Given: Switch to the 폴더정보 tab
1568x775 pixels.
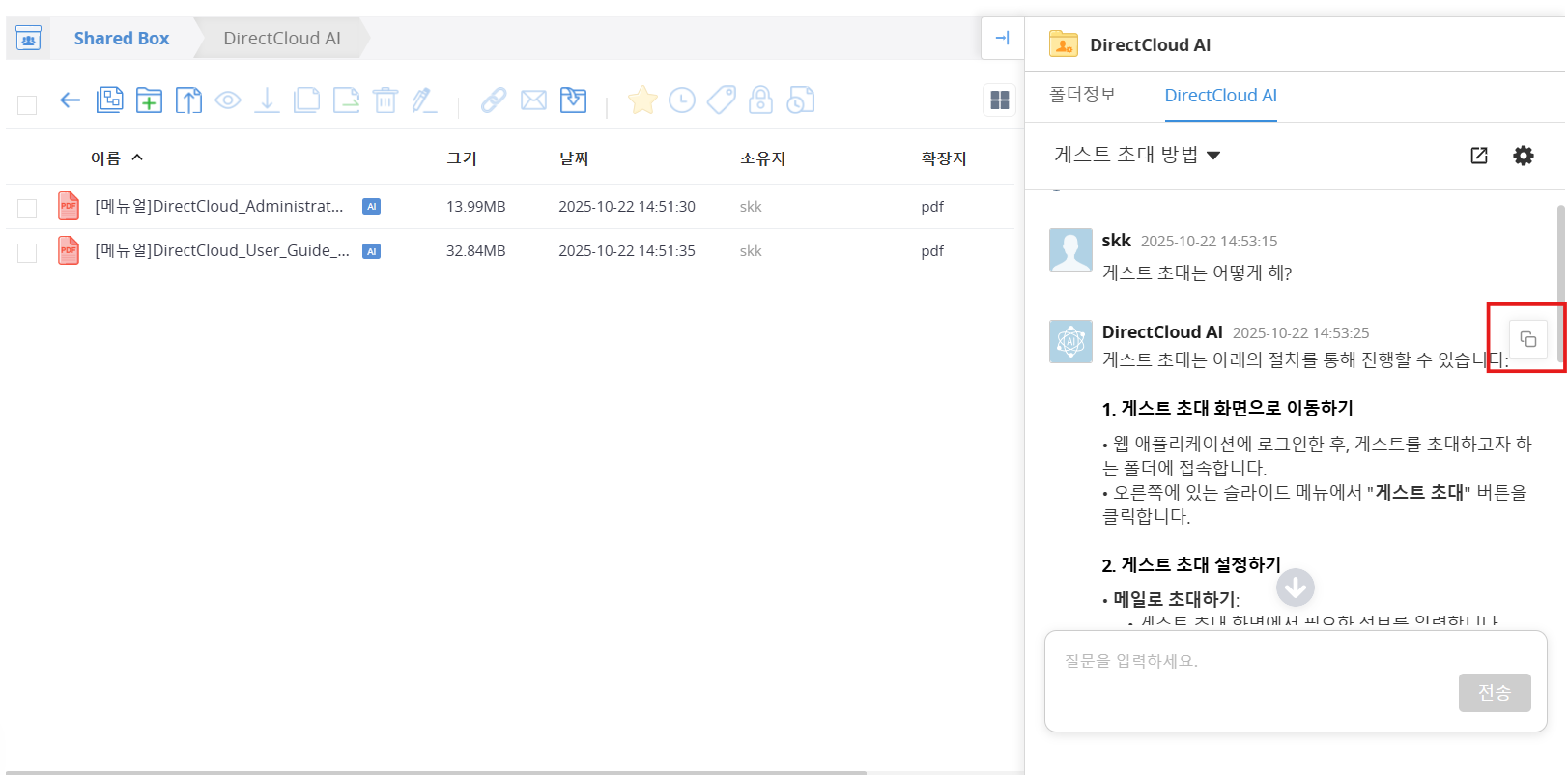Looking at the screenshot, I should coord(1082,95).
